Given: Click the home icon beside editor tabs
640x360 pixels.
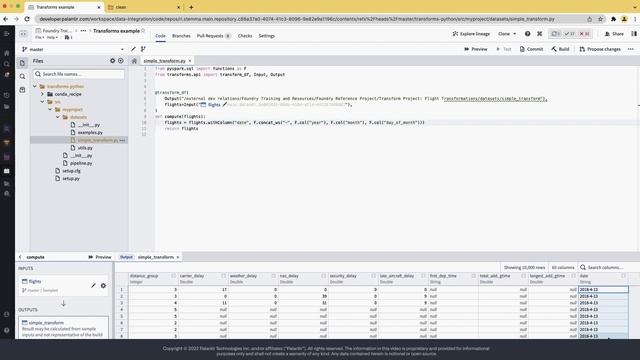Looking at the screenshot, I should click(x=134, y=61).
